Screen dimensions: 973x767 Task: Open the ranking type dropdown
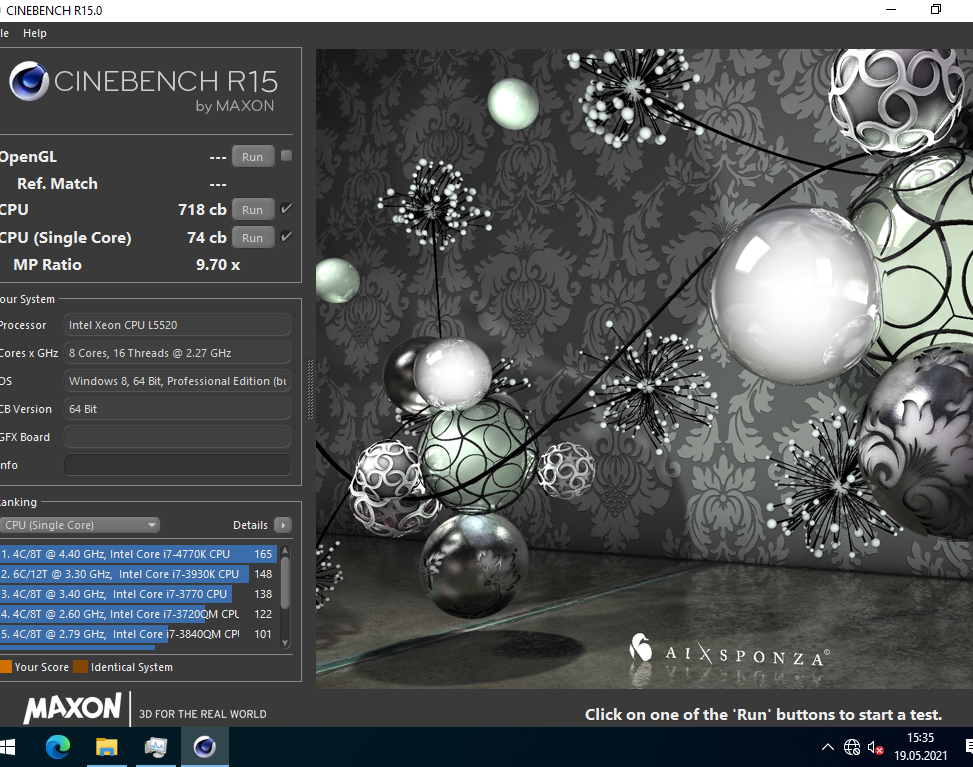point(79,525)
